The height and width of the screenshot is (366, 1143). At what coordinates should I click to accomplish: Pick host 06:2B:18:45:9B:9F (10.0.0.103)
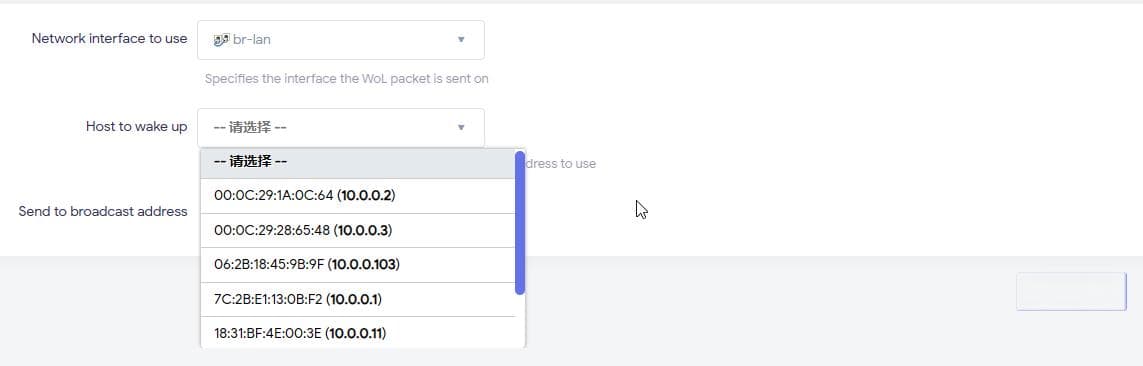358,265
